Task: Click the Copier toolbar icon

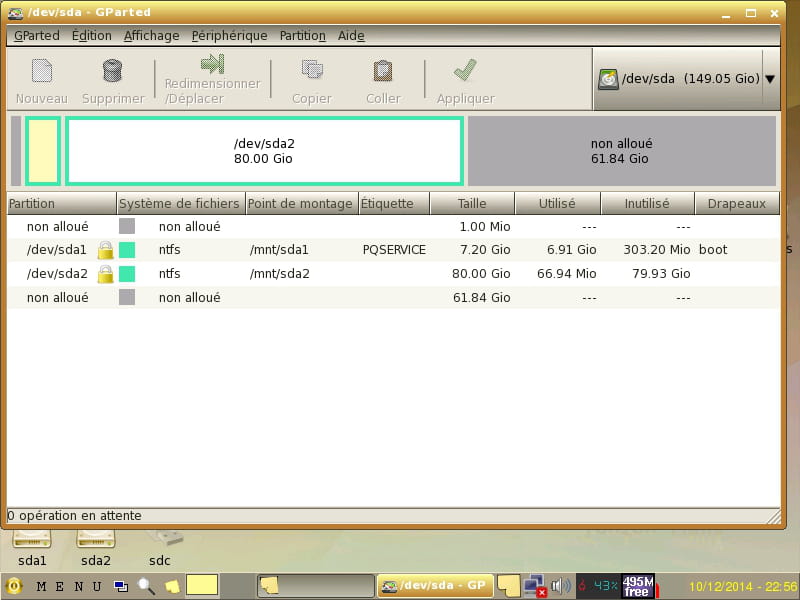Action: 312,69
